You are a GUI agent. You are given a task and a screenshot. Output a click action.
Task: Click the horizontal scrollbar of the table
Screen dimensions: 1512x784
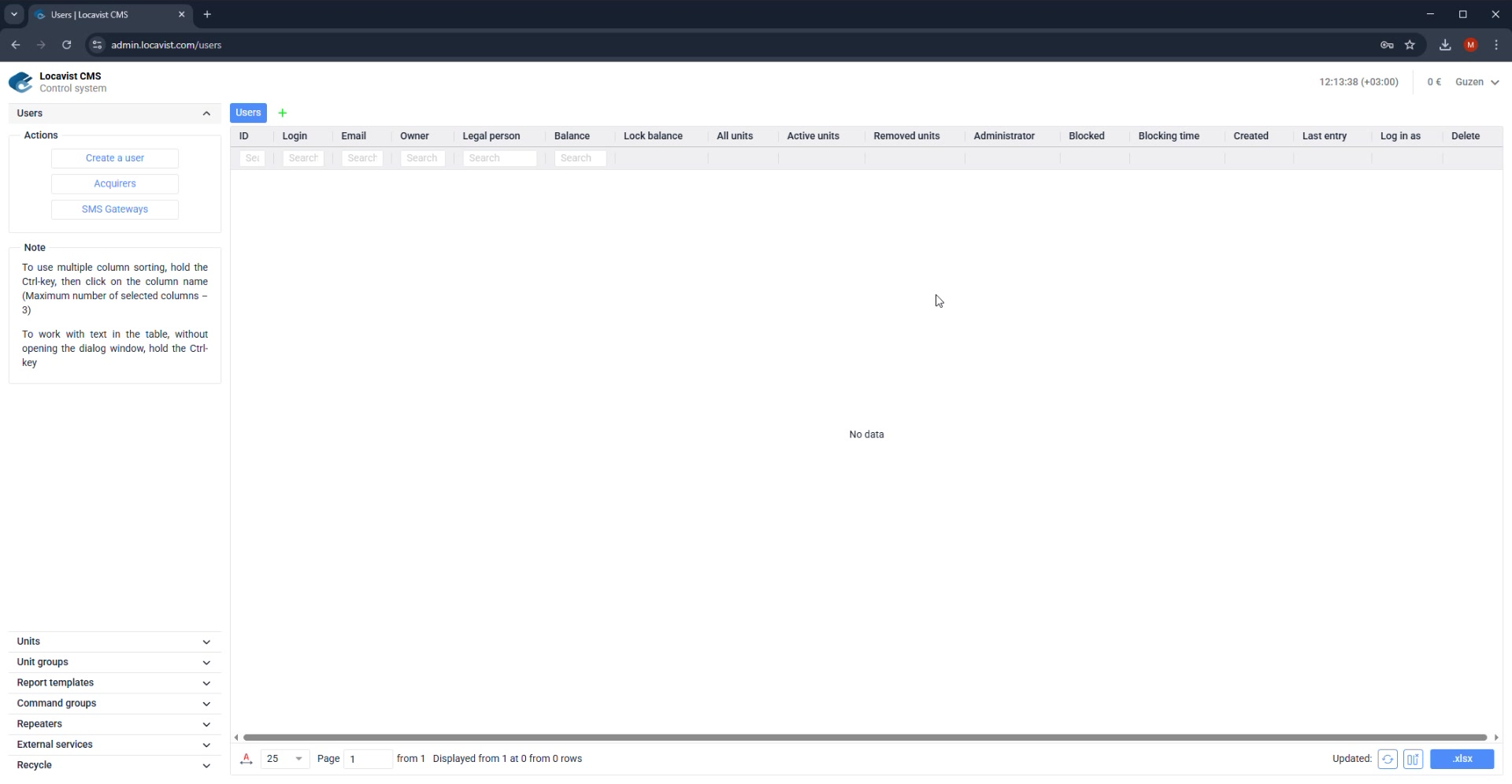(865, 738)
